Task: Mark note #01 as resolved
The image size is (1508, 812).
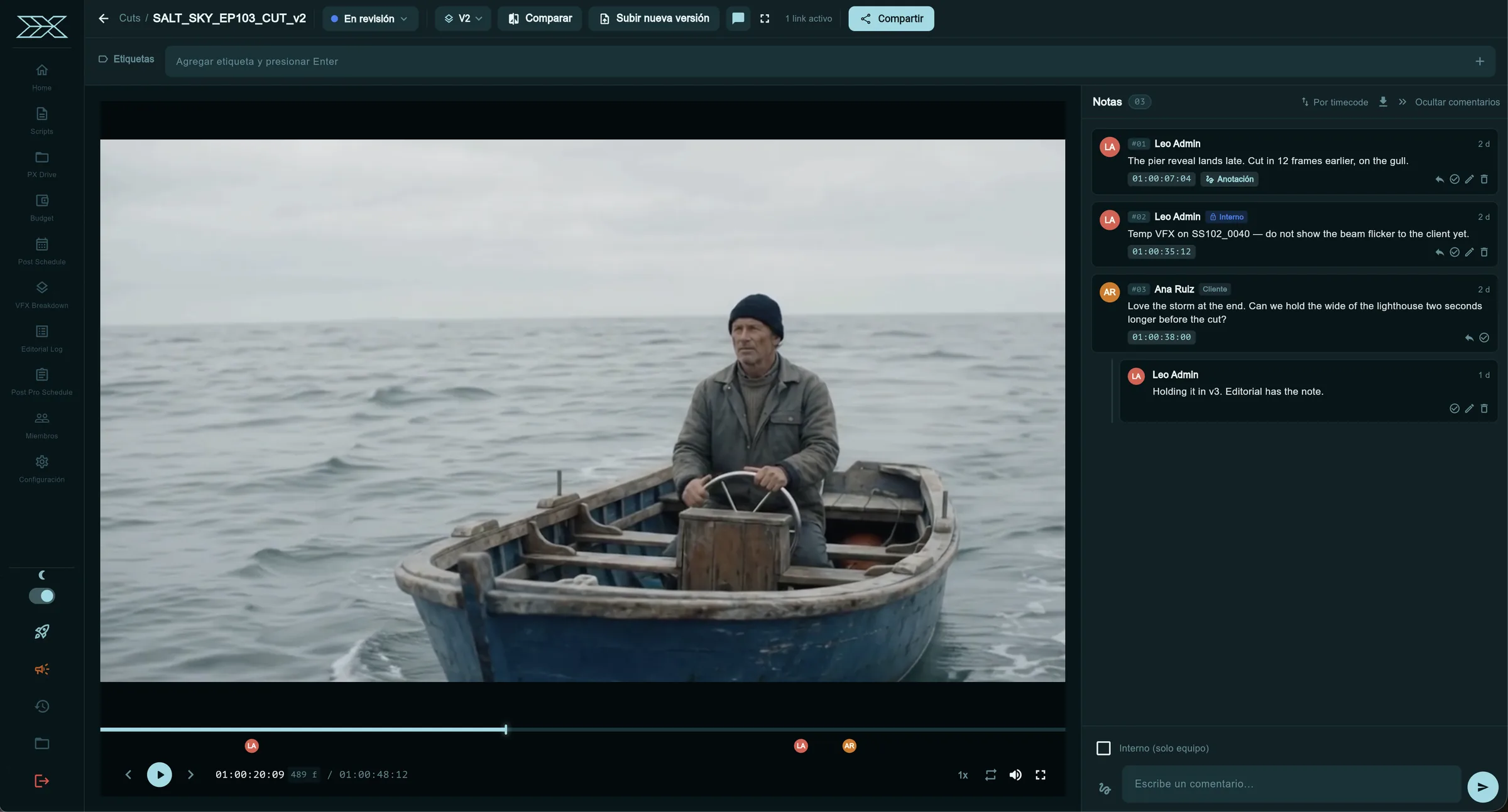Action: 1455,180
